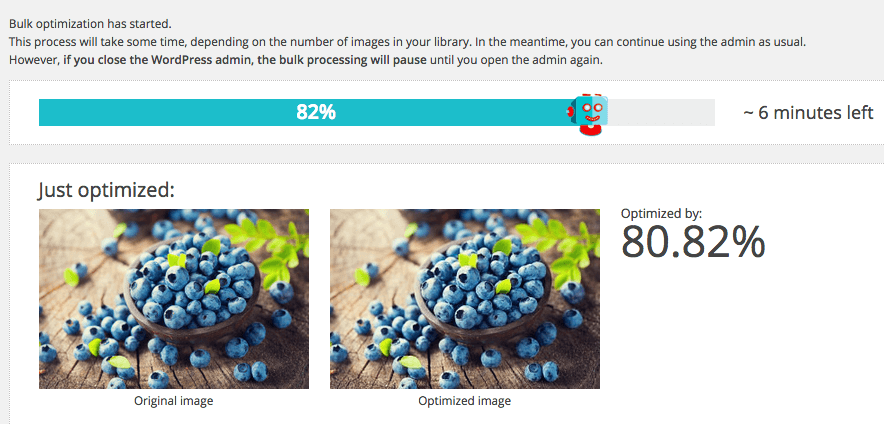This screenshot has width=884, height=424.
Task: Click the "until you open the admin again" text
Action: pos(508,60)
